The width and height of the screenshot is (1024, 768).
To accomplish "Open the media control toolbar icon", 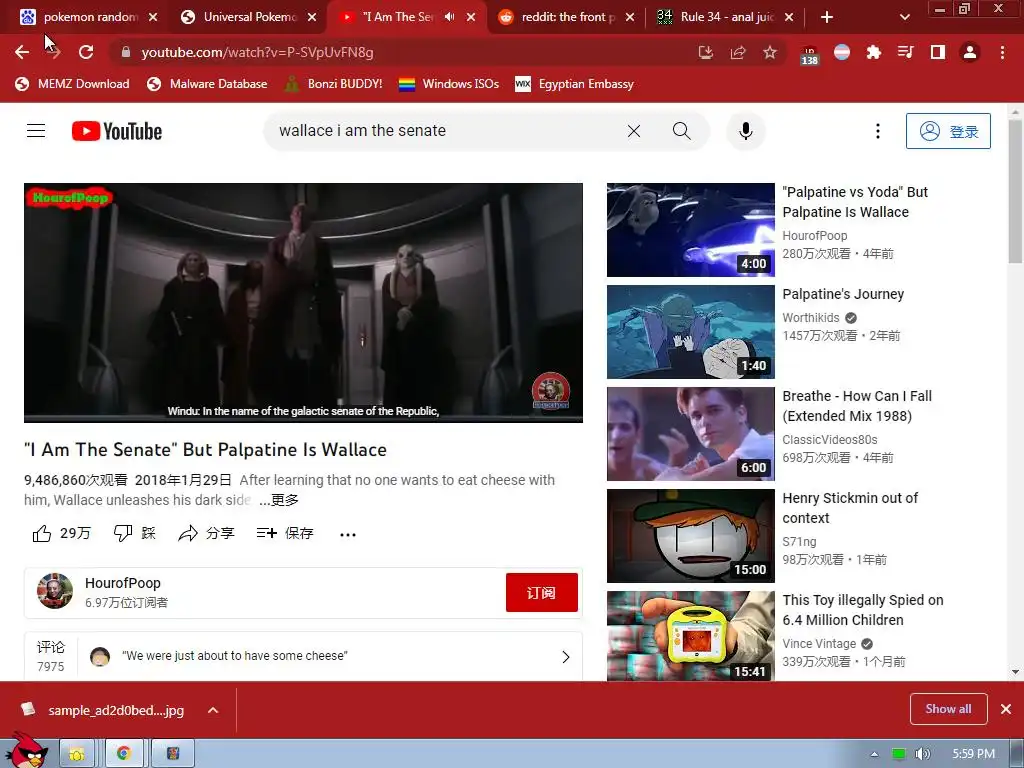I will pos(905,52).
